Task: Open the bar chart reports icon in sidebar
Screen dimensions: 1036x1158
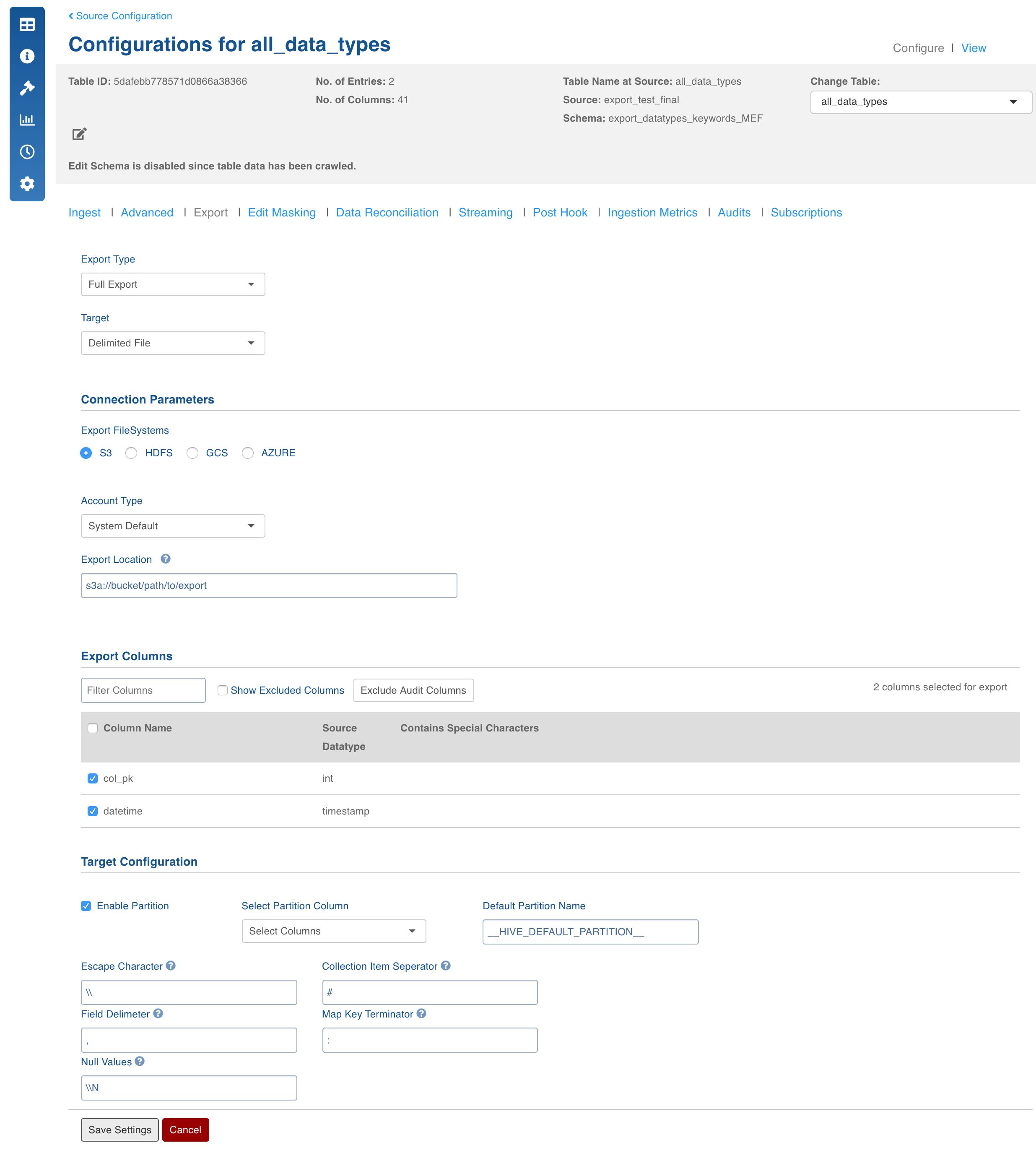Action: (x=27, y=120)
